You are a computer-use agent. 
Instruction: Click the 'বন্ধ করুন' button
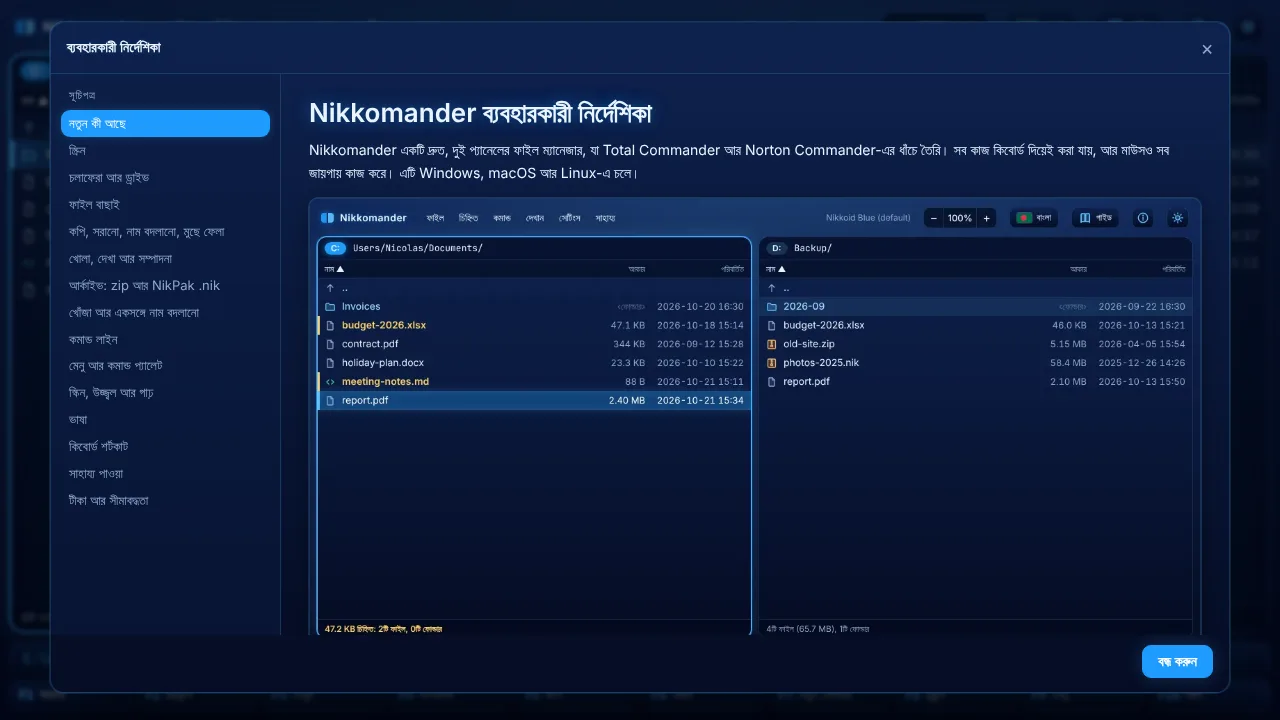1177,661
